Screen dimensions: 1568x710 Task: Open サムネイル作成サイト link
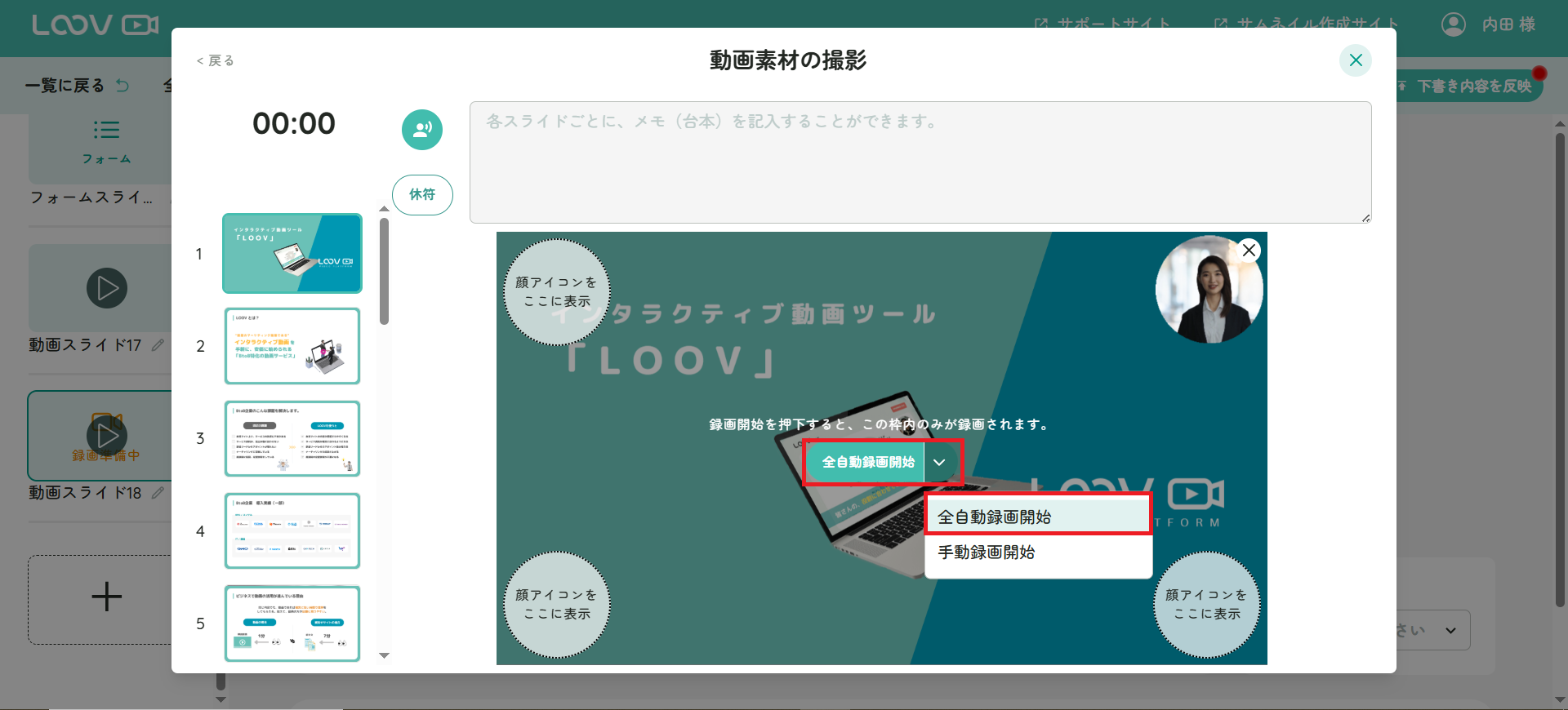pos(1307,24)
